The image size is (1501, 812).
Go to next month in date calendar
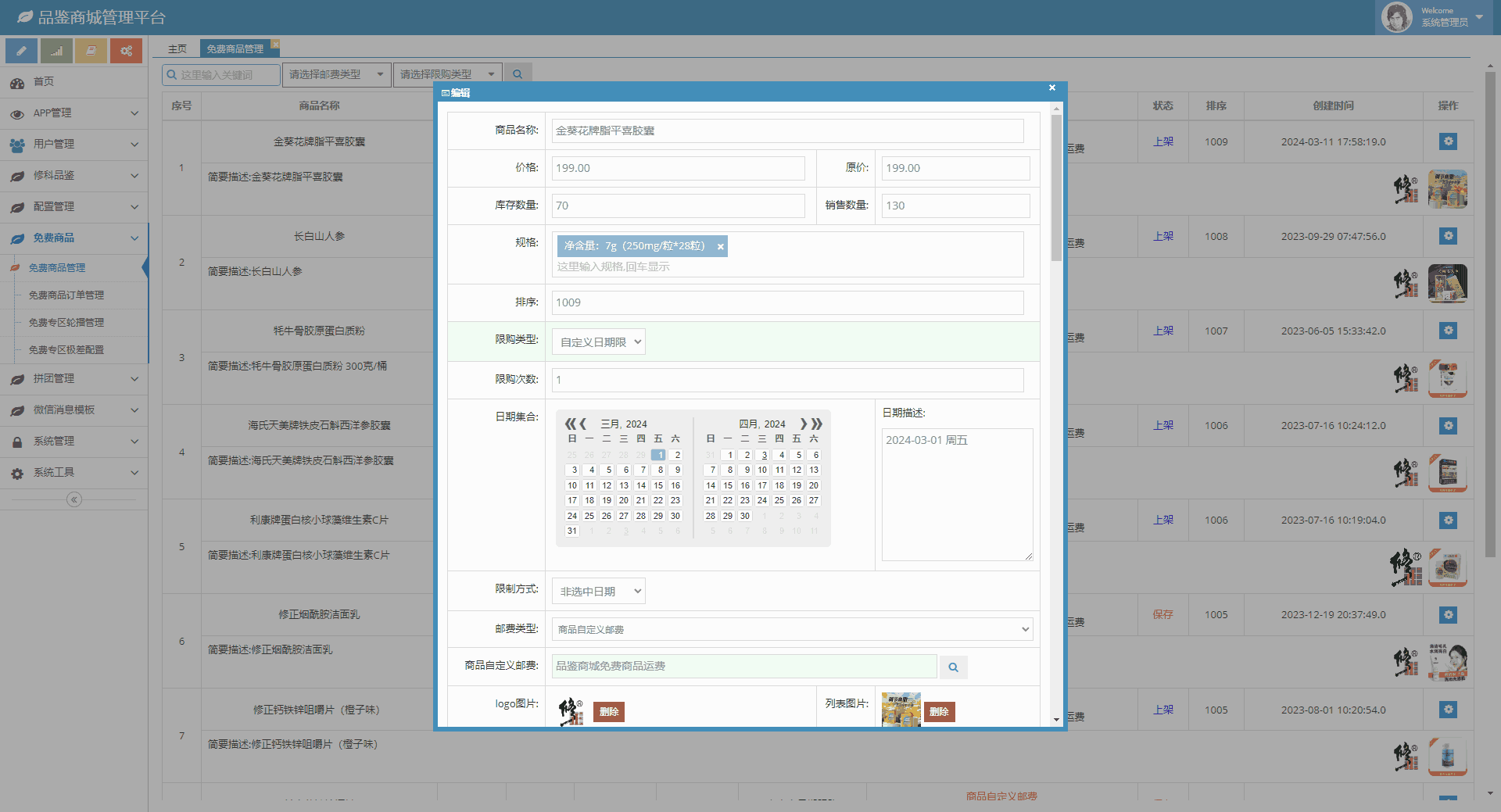coord(804,424)
